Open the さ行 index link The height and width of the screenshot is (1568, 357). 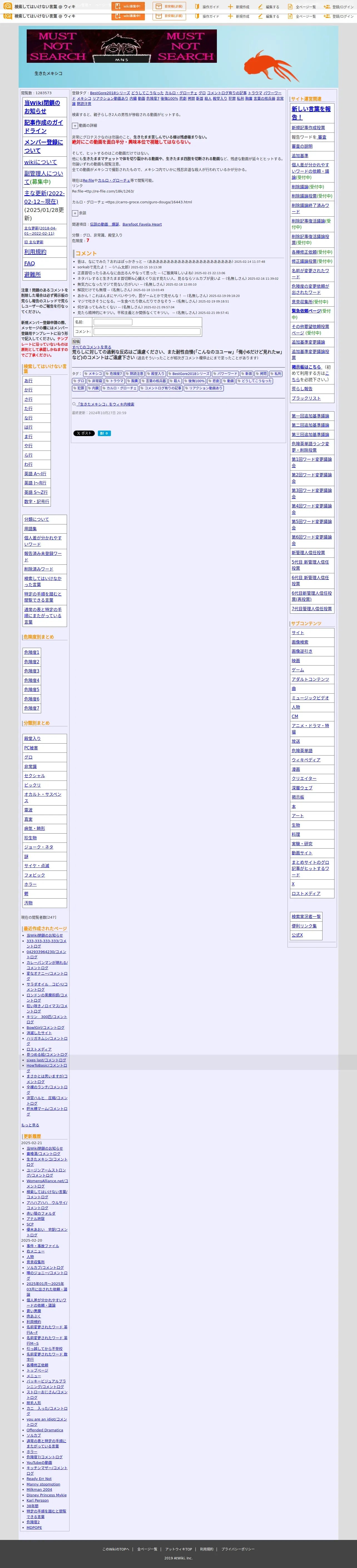(28, 399)
